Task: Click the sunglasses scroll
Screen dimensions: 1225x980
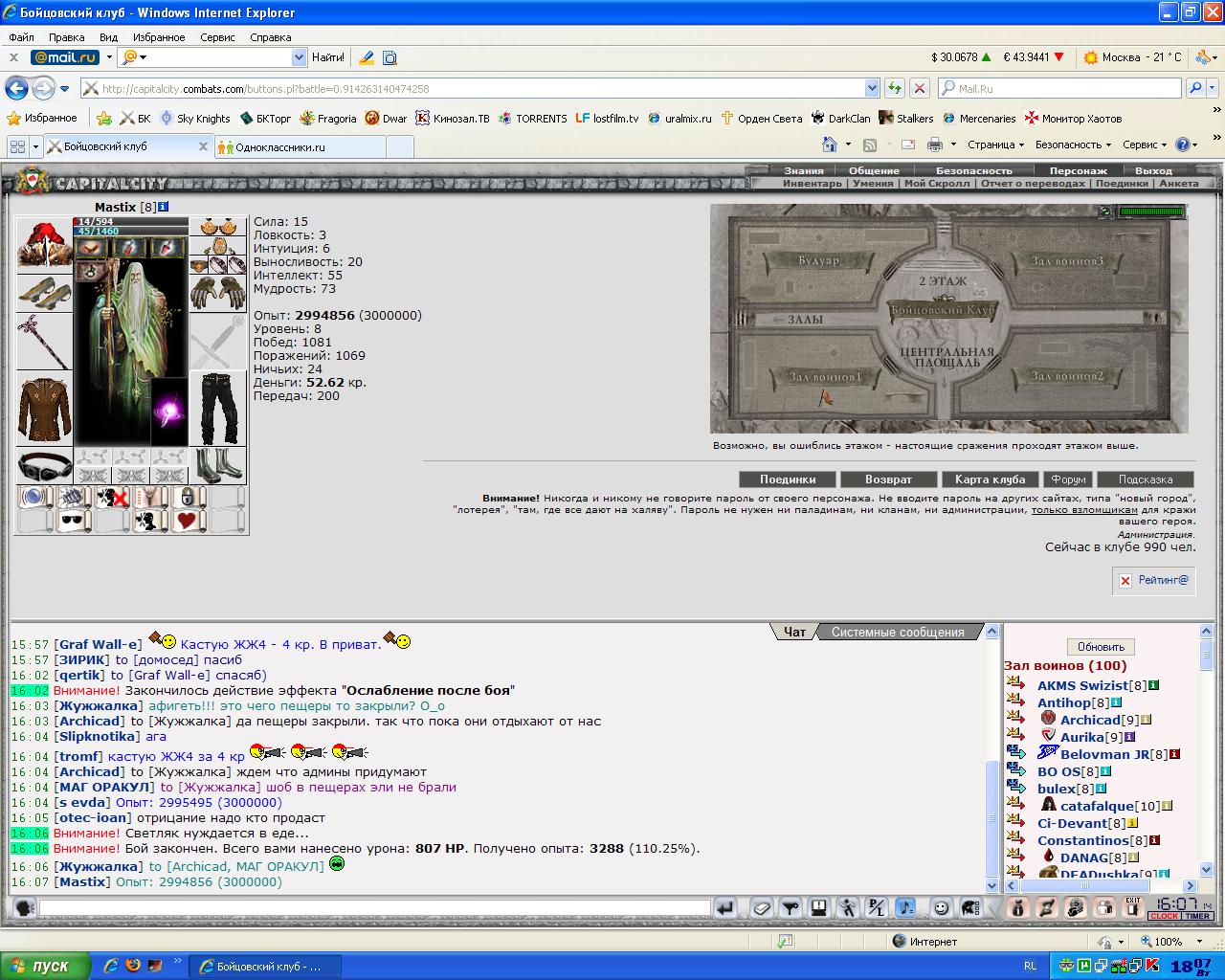Action: click(x=74, y=522)
